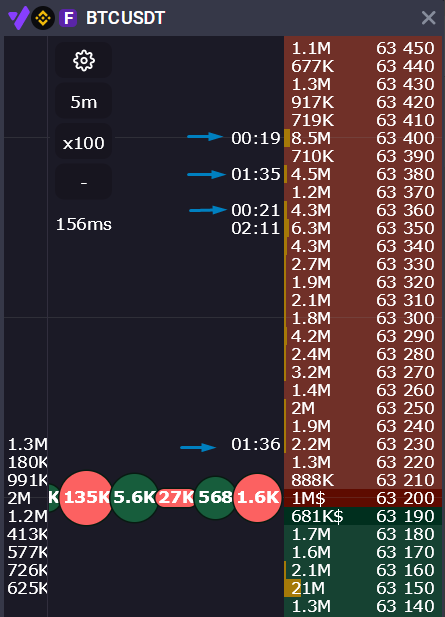Click the Binance exchange logo icon

coord(43,18)
